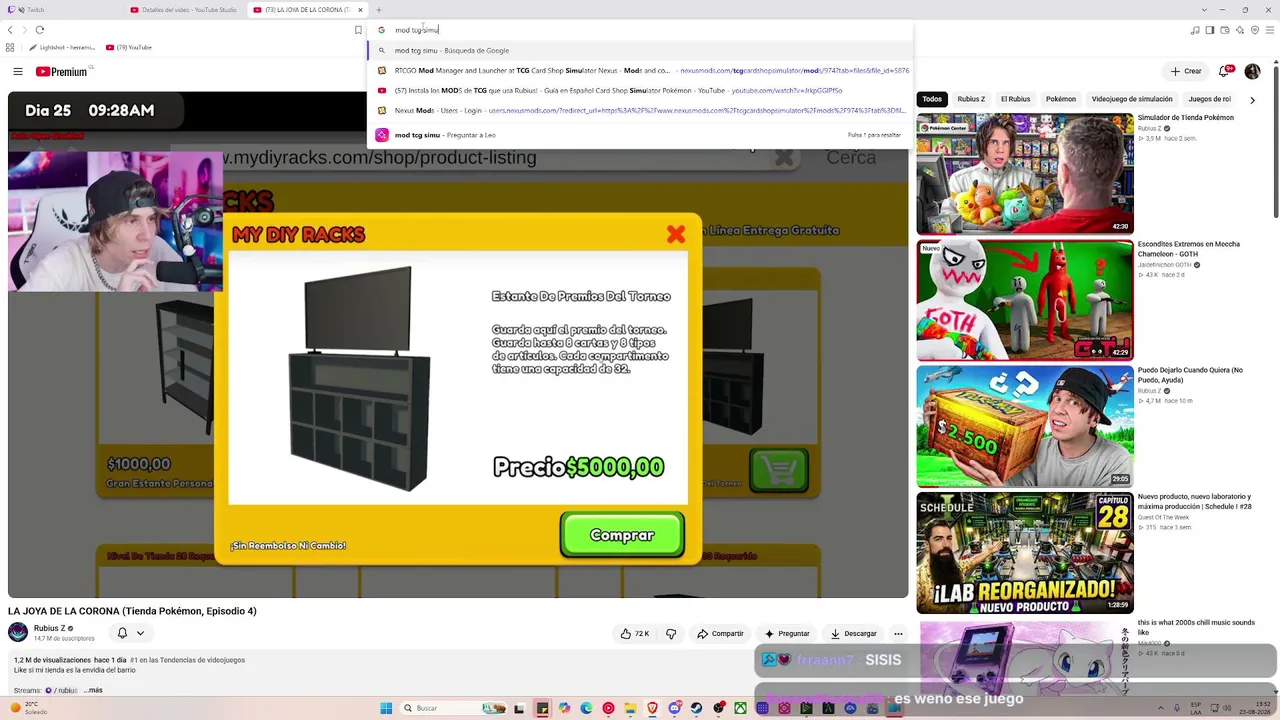The width and height of the screenshot is (1280, 720).
Task: Open "Simulador de Tienda Pokémon" video thumbnail
Action: click(1025, 173)
